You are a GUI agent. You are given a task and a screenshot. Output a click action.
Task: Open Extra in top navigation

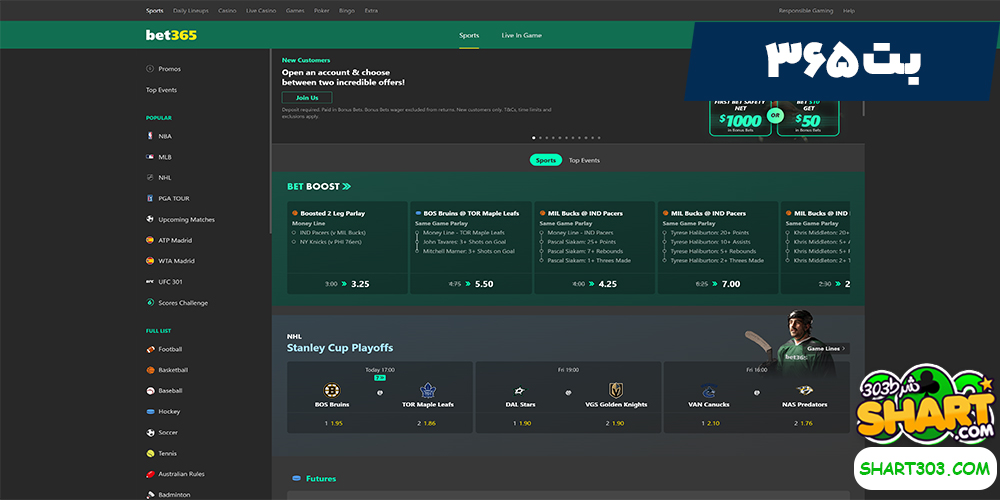[x=371, y=11]
